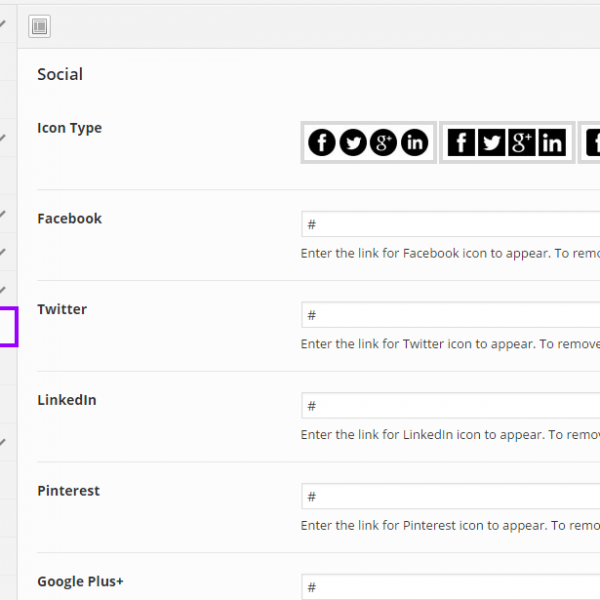The height and width of the screenshot is (600, 600).
Task: Click the square Twitter bird icon
Action: click(x=491, y=143)
